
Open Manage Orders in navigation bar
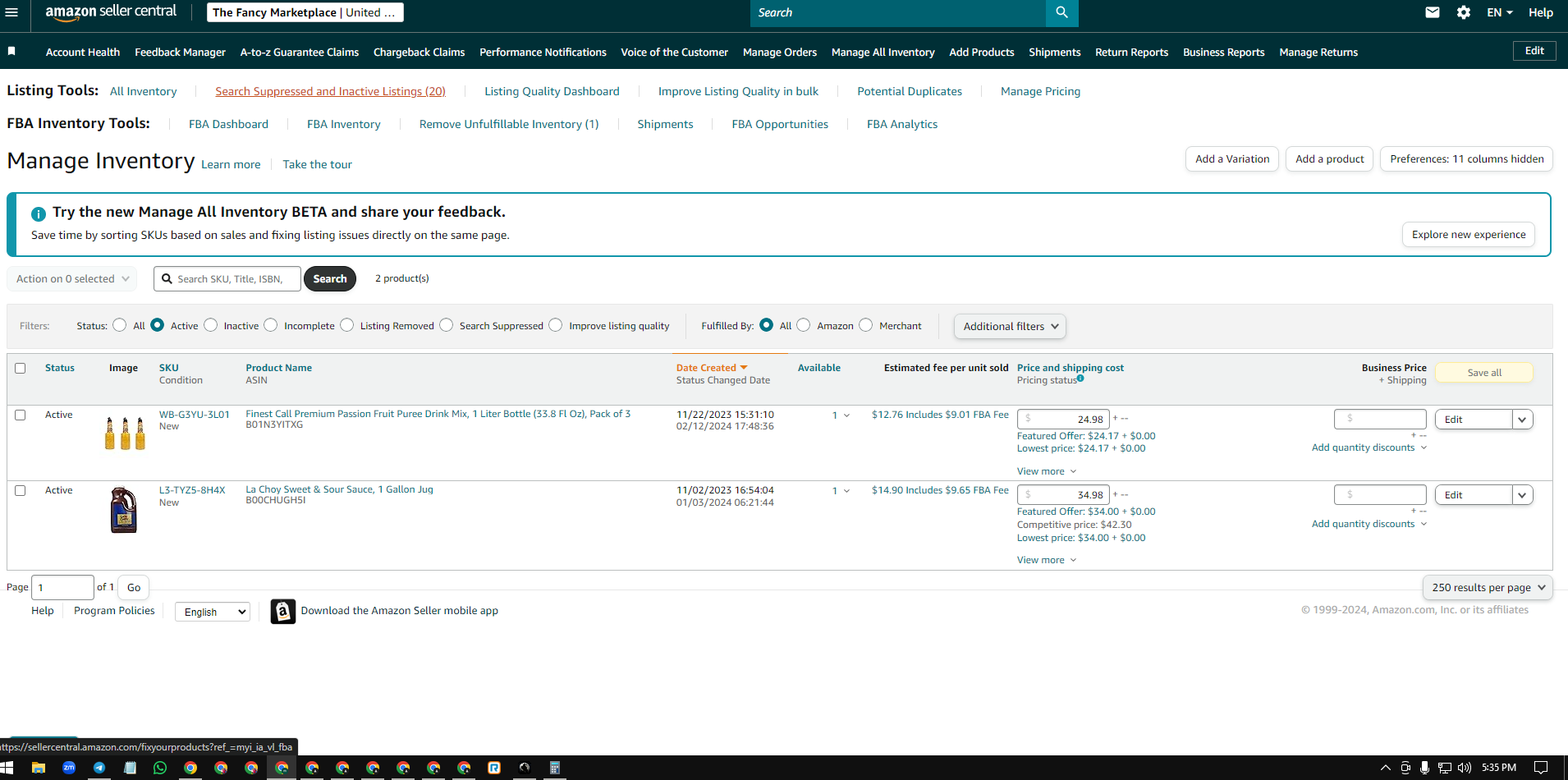(780, 52)
